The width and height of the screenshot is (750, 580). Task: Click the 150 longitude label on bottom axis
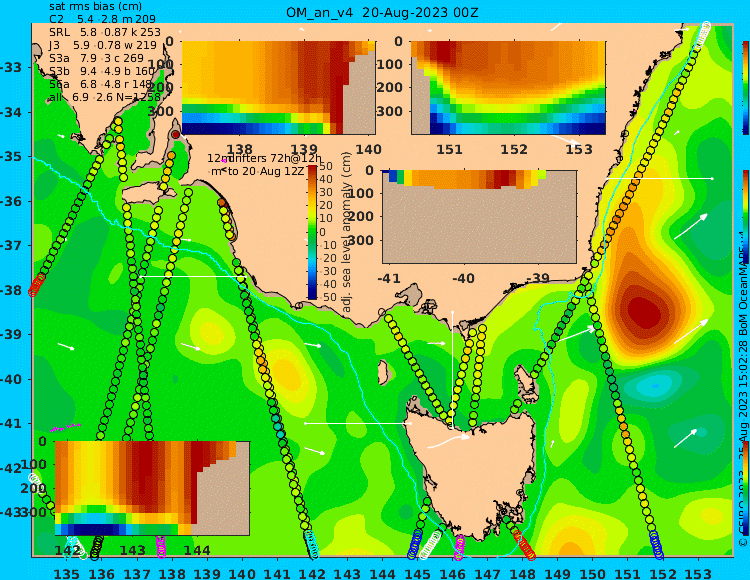tap(593, 573)
